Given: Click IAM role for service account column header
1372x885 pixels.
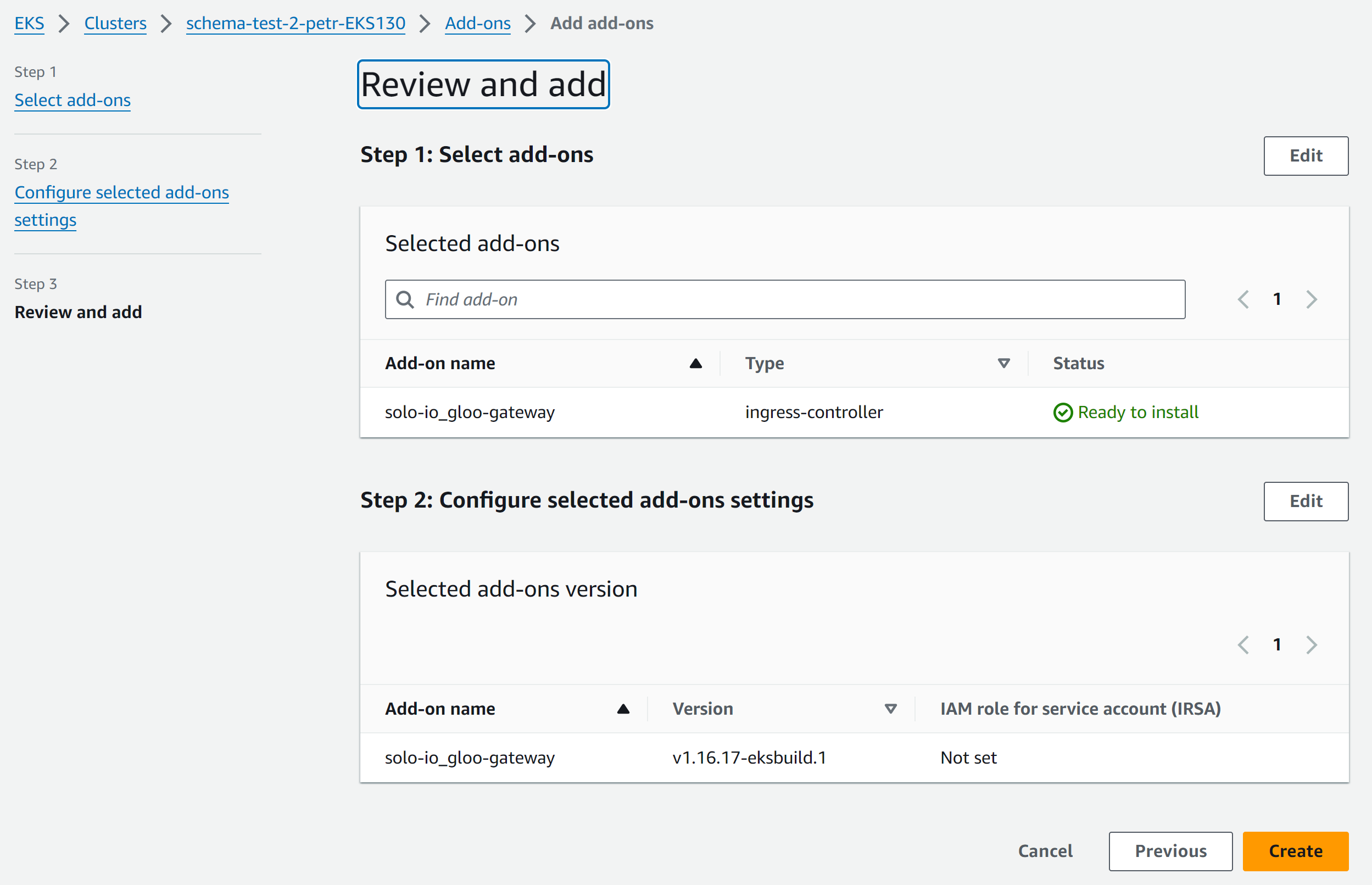Looking at the screenshot, I should [1080, 709].
